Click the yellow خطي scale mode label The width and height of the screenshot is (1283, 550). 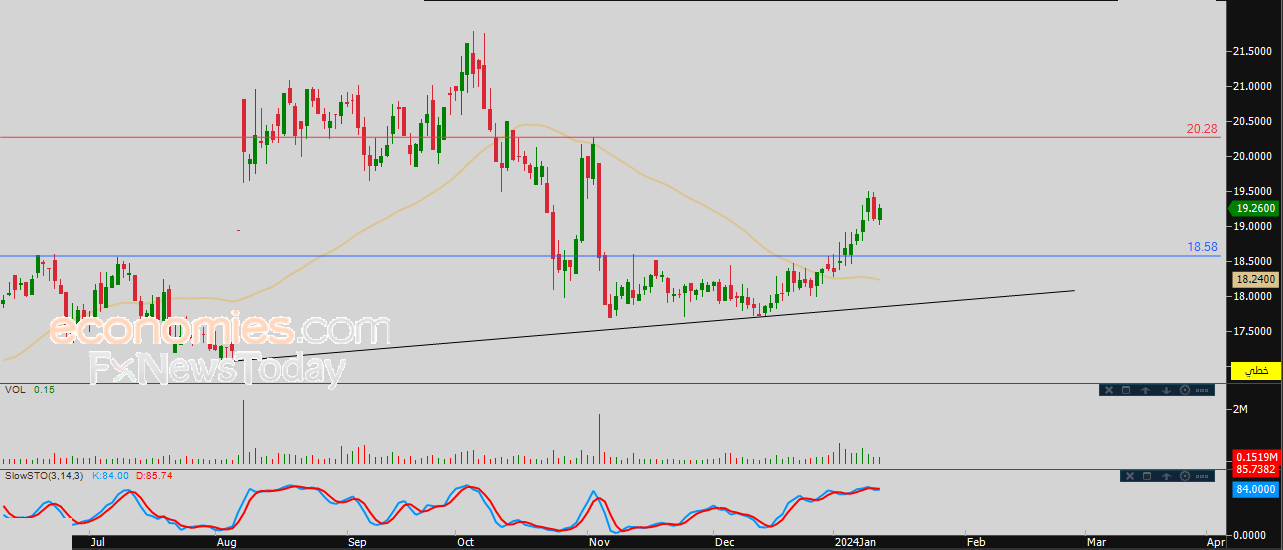(1256, 370)
